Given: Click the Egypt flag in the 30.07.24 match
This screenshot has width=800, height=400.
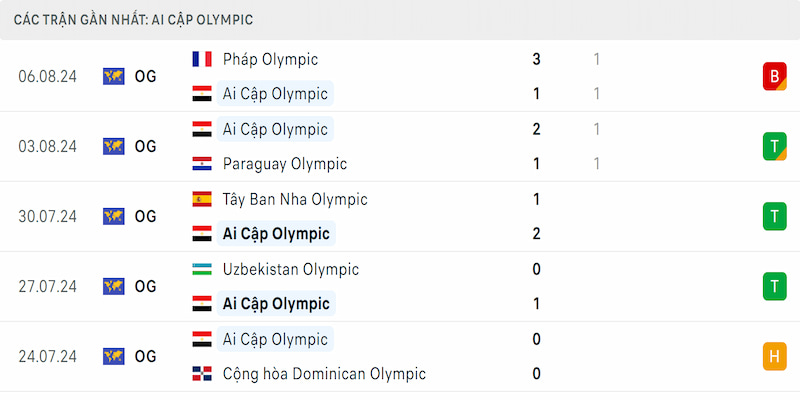Looking at the screenshot, I should tap(202, 234).
